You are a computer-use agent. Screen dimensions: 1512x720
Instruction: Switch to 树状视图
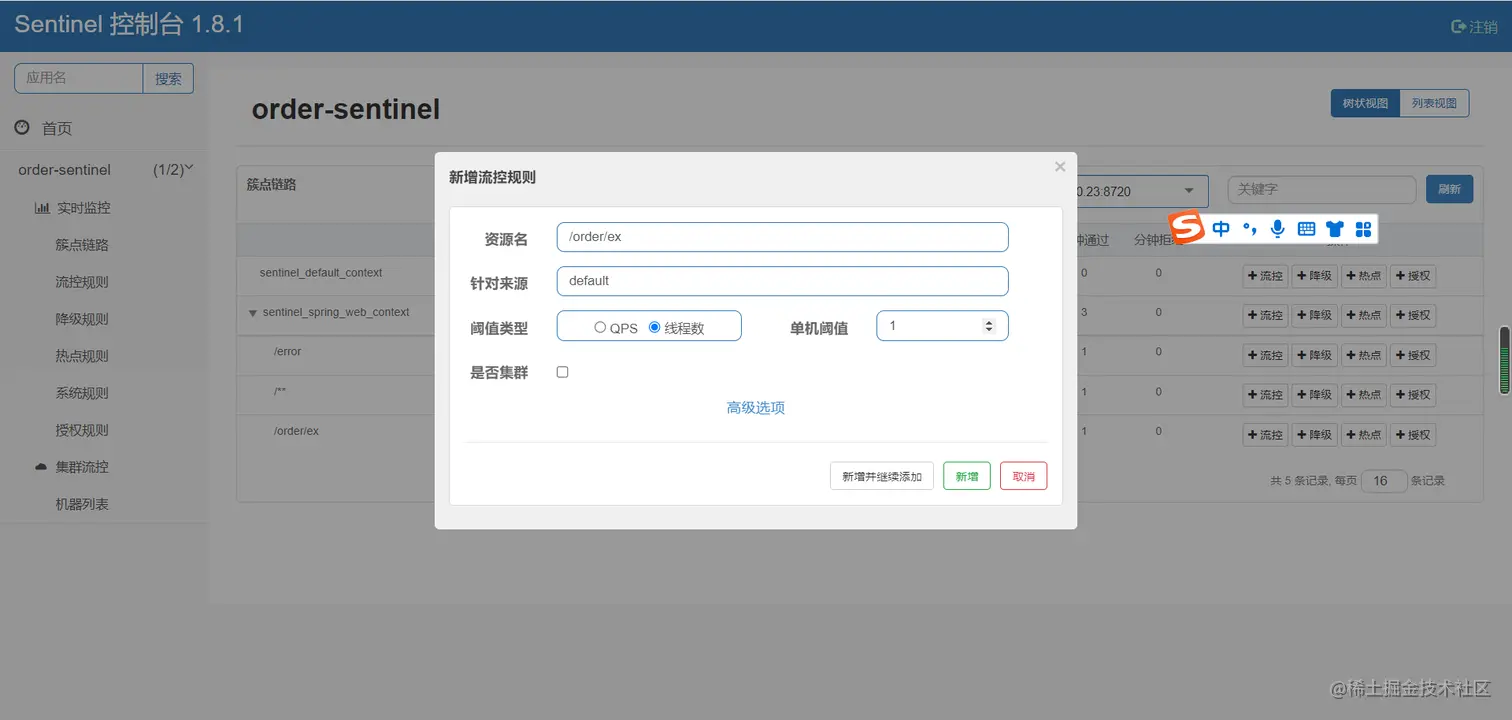(1365, 103)
